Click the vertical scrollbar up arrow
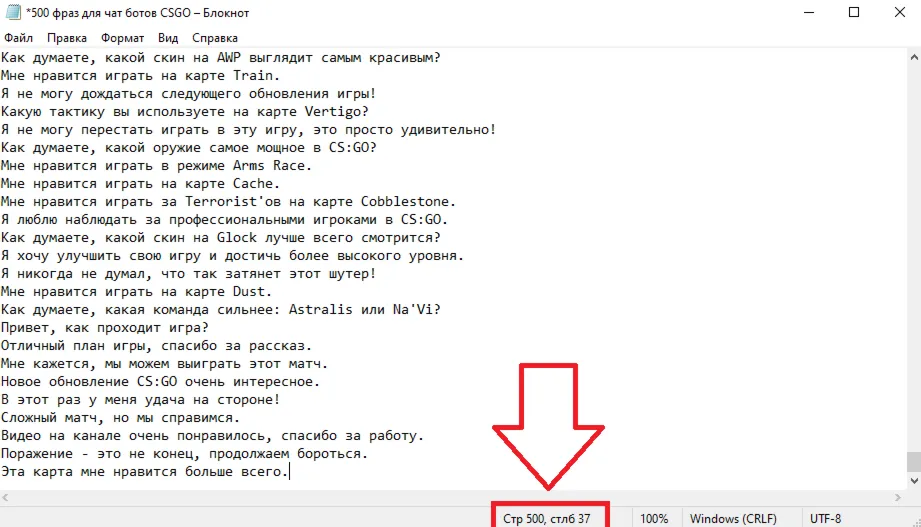Screen dimensions: 921x527 click(x=914, y=57)
